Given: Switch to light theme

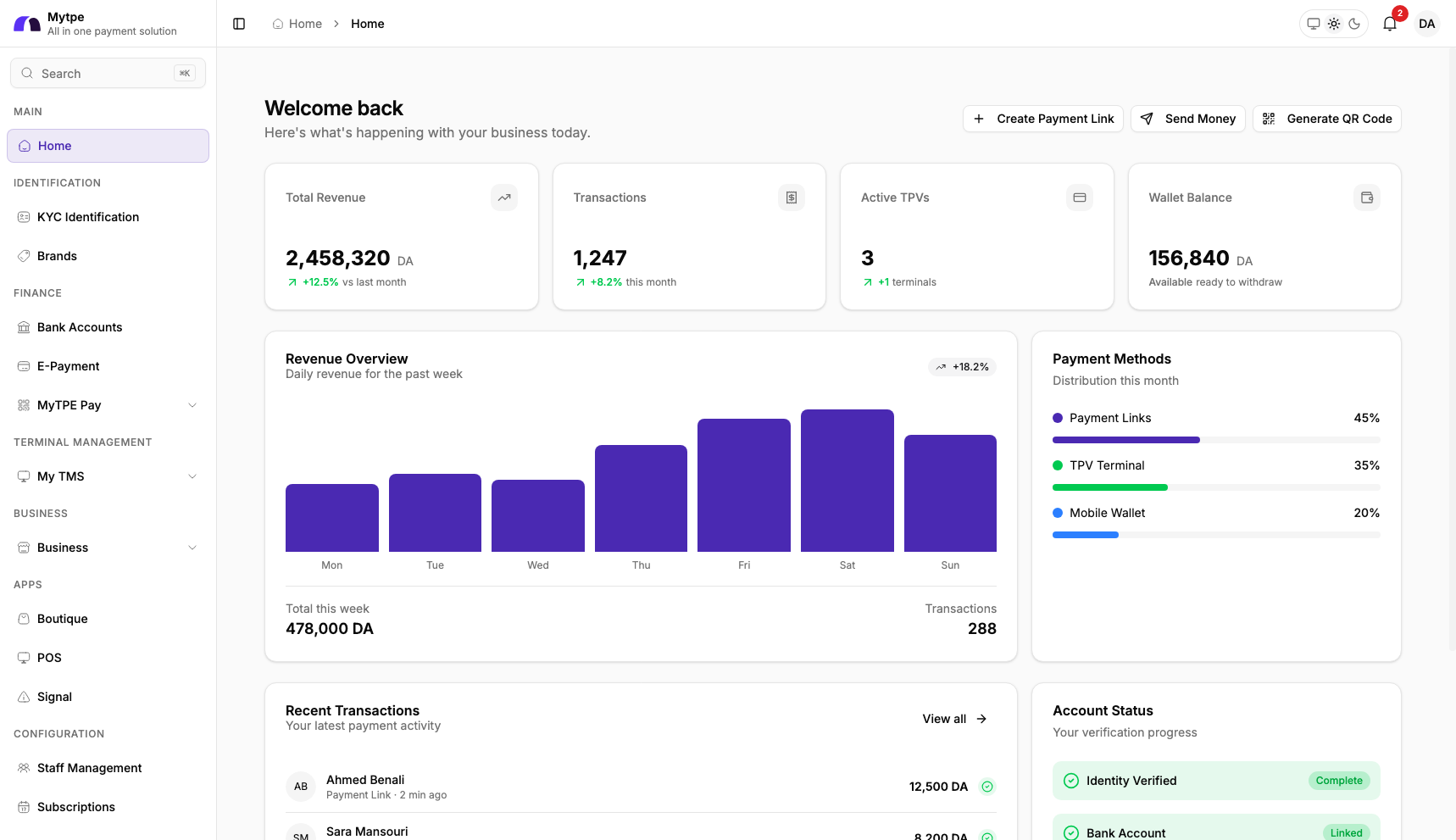Looking at the screenshot, I should pos(1333,24).
